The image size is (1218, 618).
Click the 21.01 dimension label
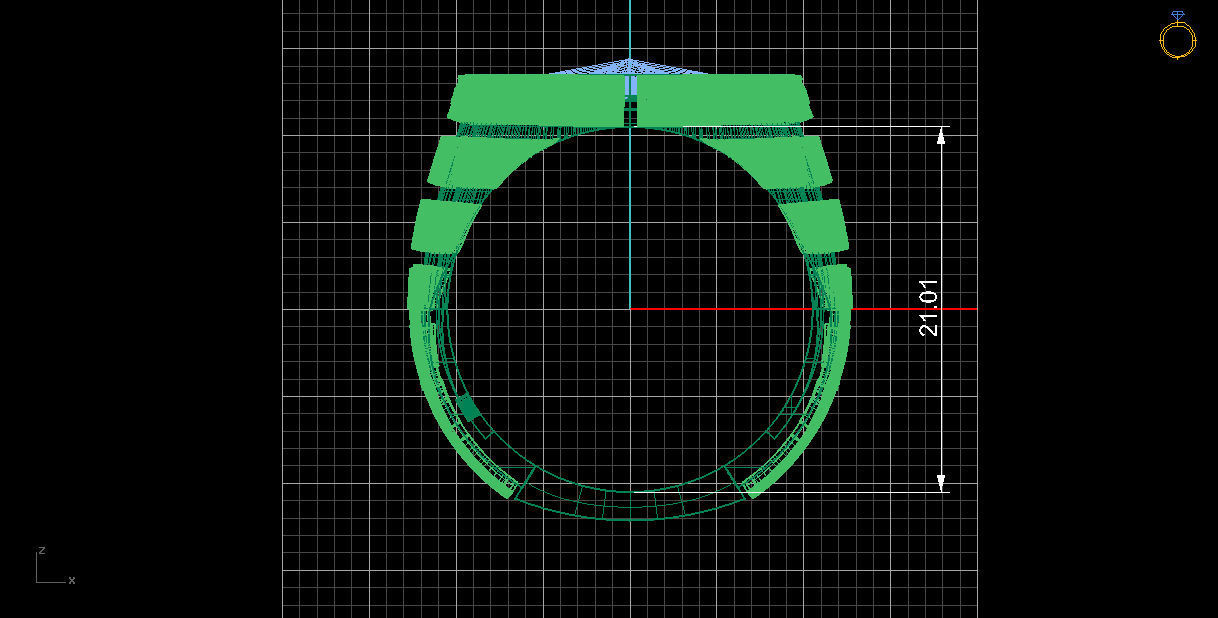[x=929, y=307]
